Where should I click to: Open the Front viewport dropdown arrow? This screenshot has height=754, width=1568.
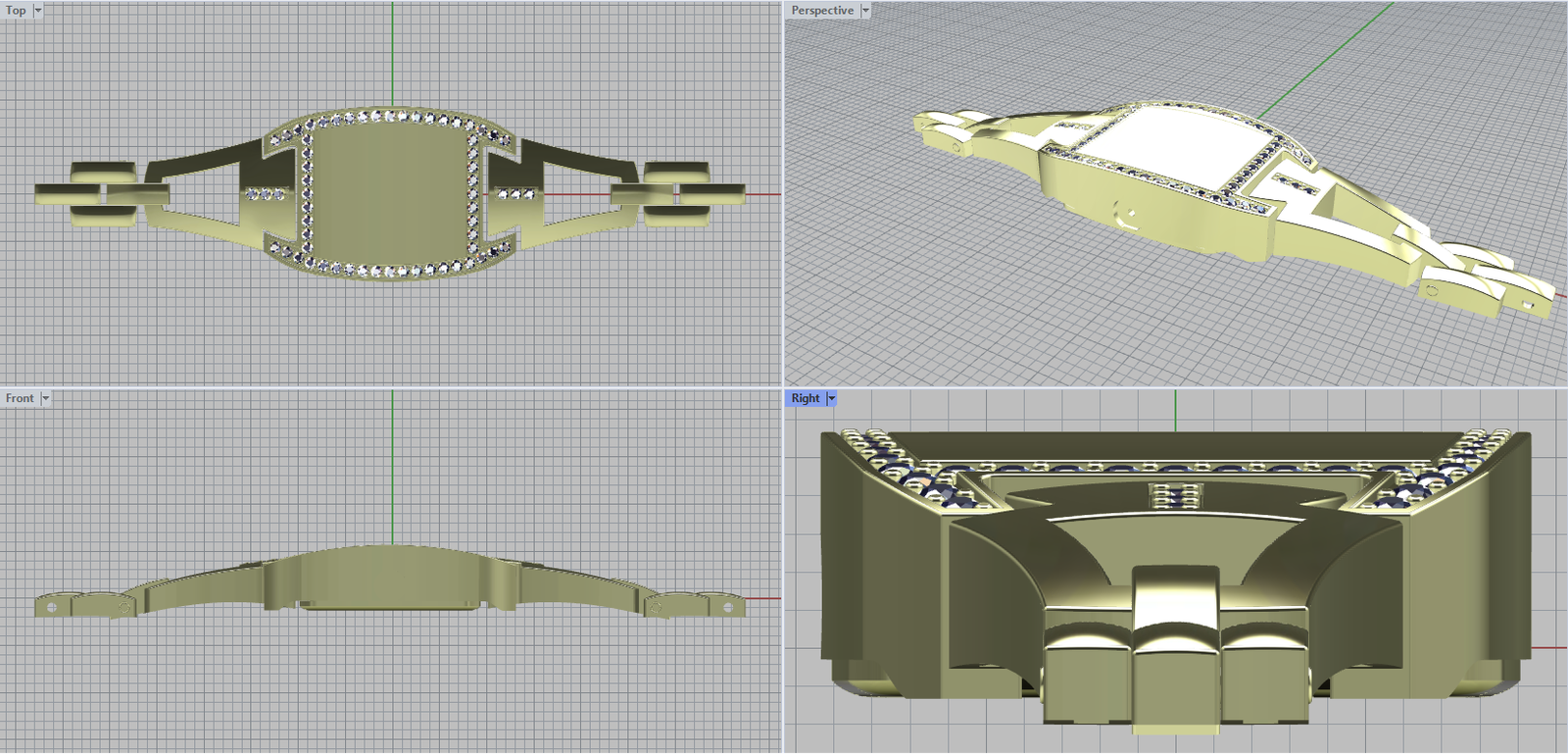pyautogui.click(x=45, y=398)
